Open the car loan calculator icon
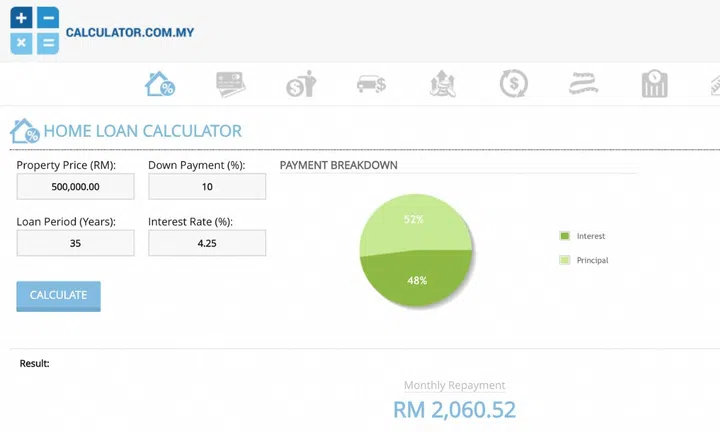This screenshot has height=432, width=720. pyautogui.click(x=372, y=84)
